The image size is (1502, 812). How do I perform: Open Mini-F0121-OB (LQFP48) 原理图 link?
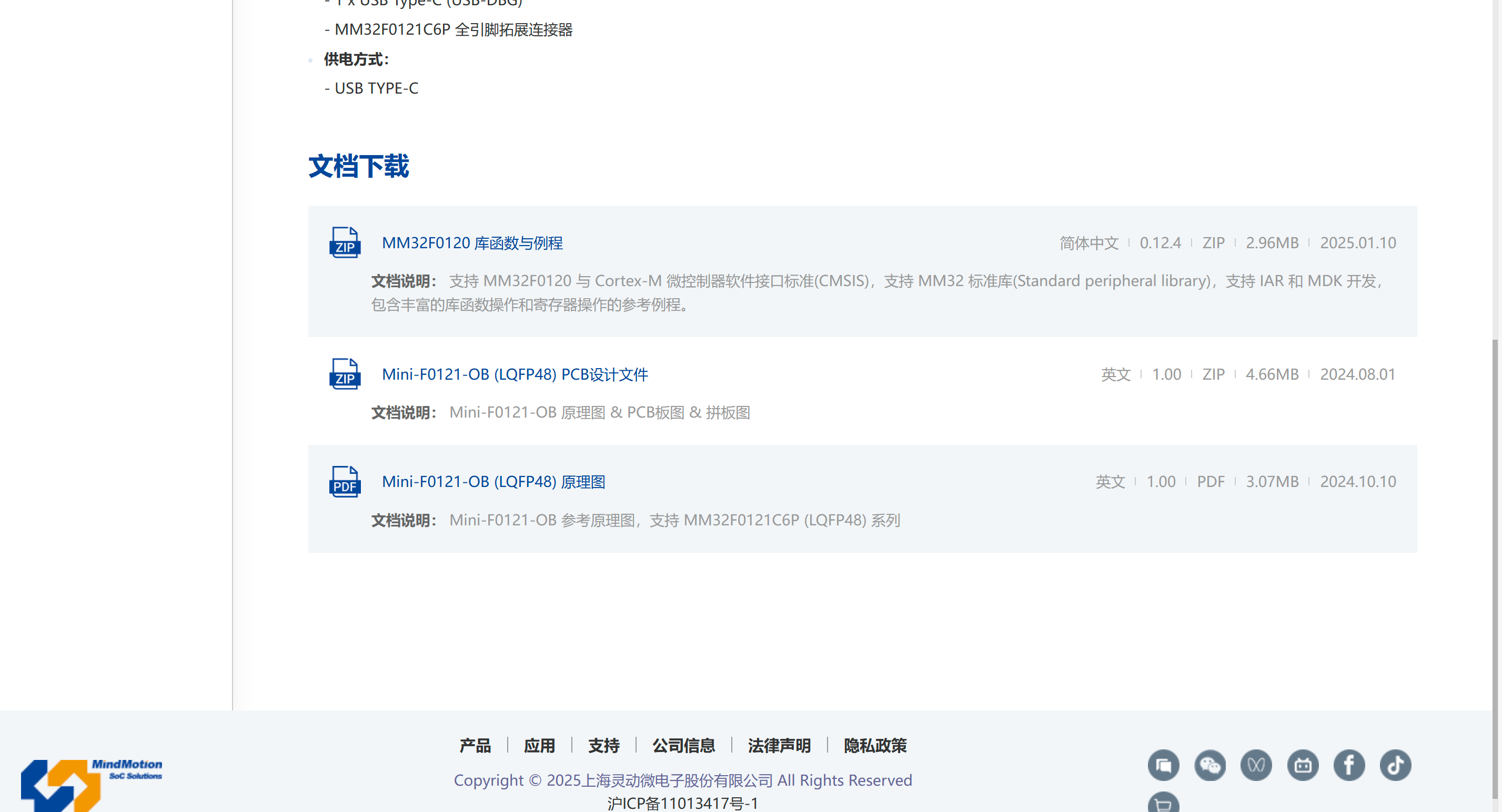(x=493, y=482)
